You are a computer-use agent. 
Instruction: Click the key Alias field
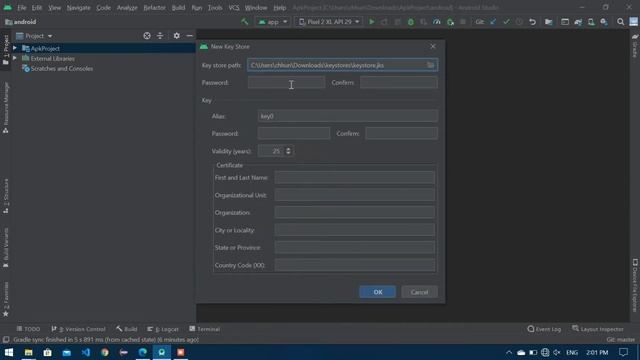(348, 116)
